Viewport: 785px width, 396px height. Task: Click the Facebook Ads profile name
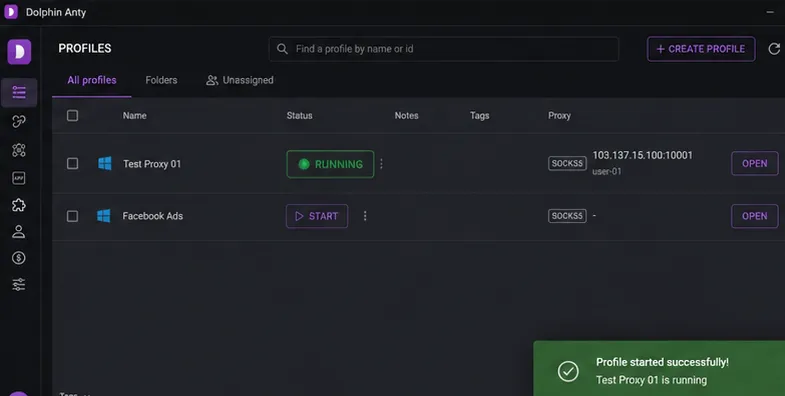(153, 216)
